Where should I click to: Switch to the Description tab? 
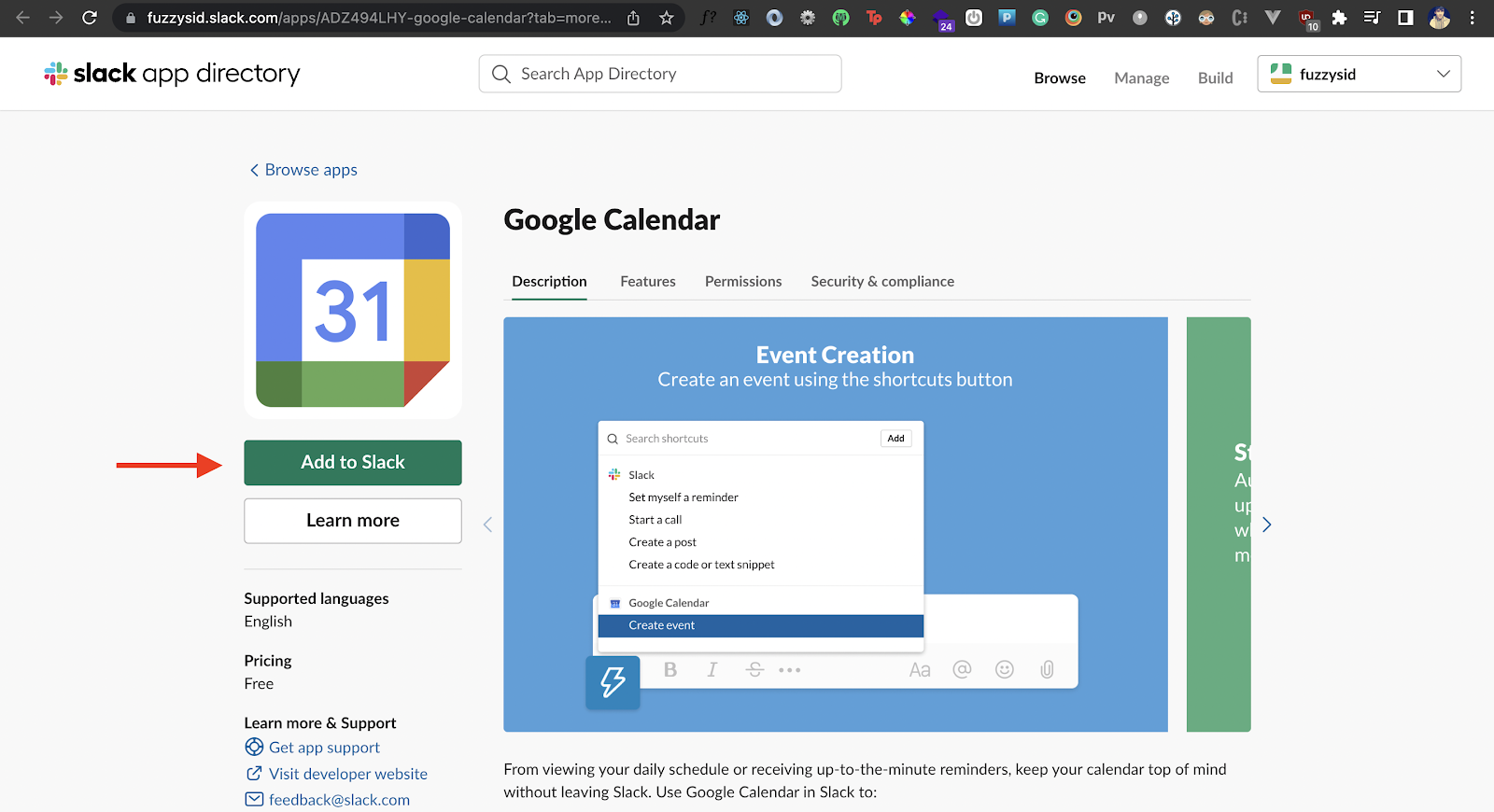click(x=549, y=281)
